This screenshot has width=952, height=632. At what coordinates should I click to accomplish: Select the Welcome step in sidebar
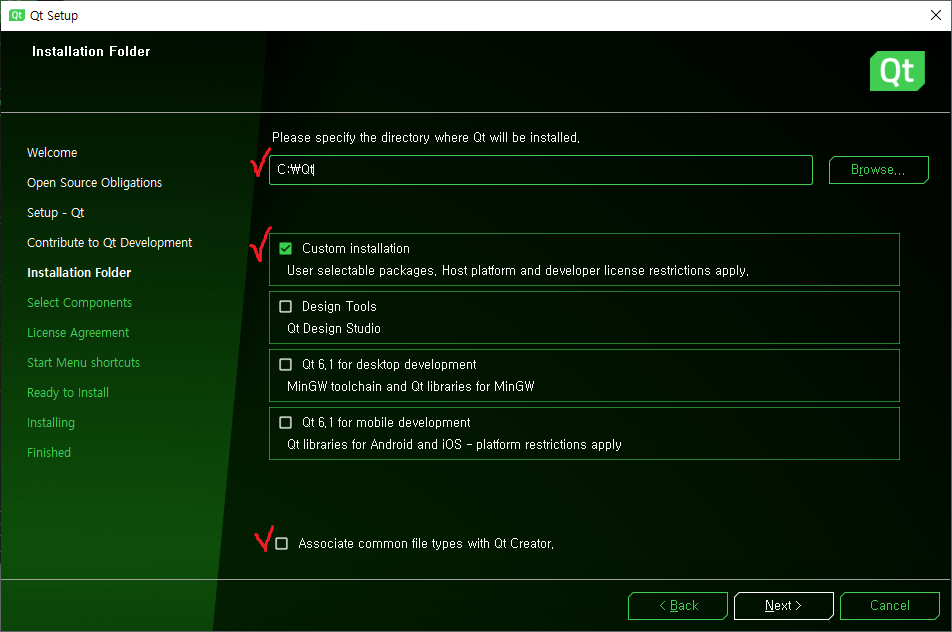point(52,153)
